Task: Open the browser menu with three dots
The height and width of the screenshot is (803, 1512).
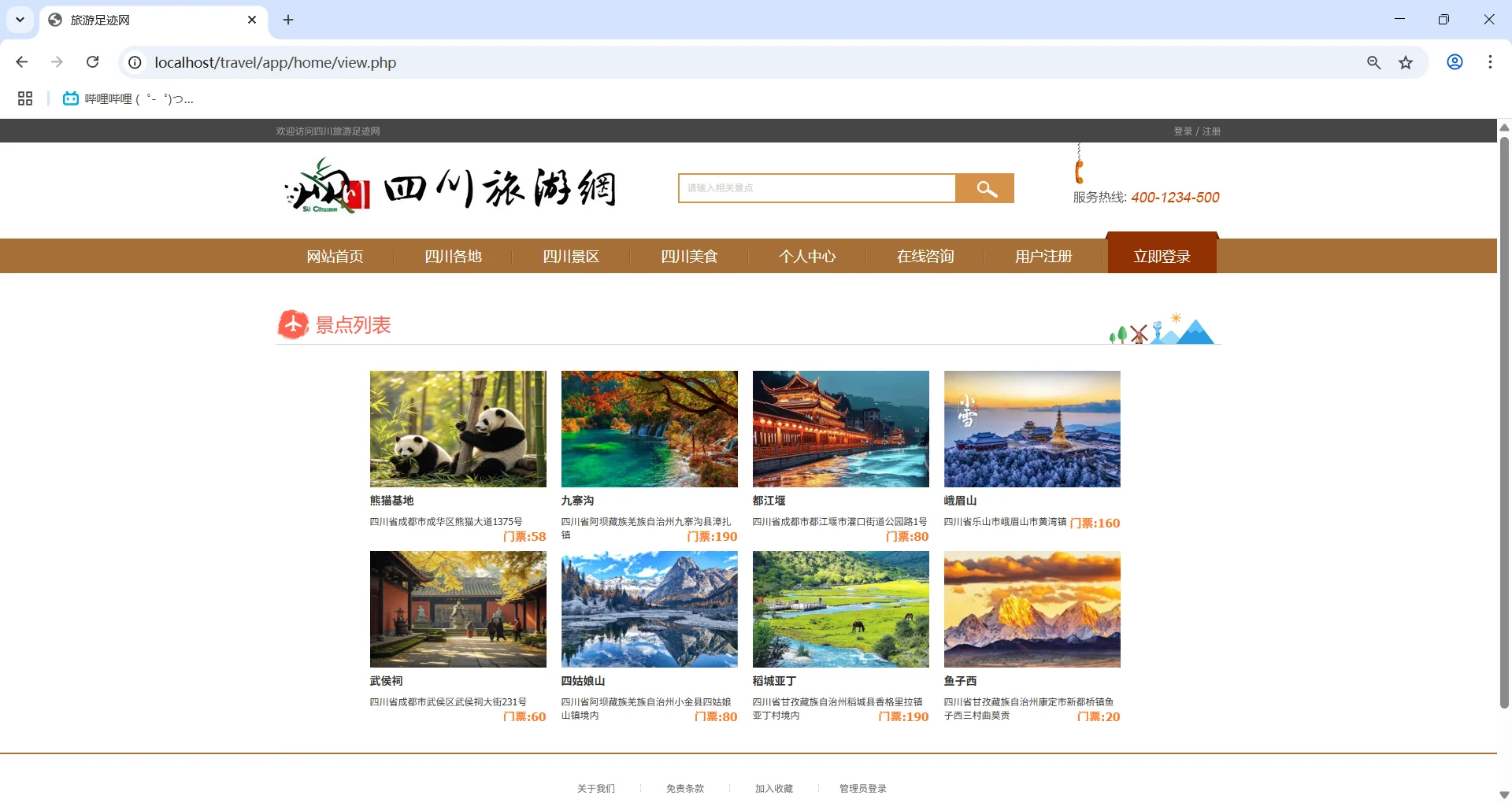Action: tap(1490, 62)
